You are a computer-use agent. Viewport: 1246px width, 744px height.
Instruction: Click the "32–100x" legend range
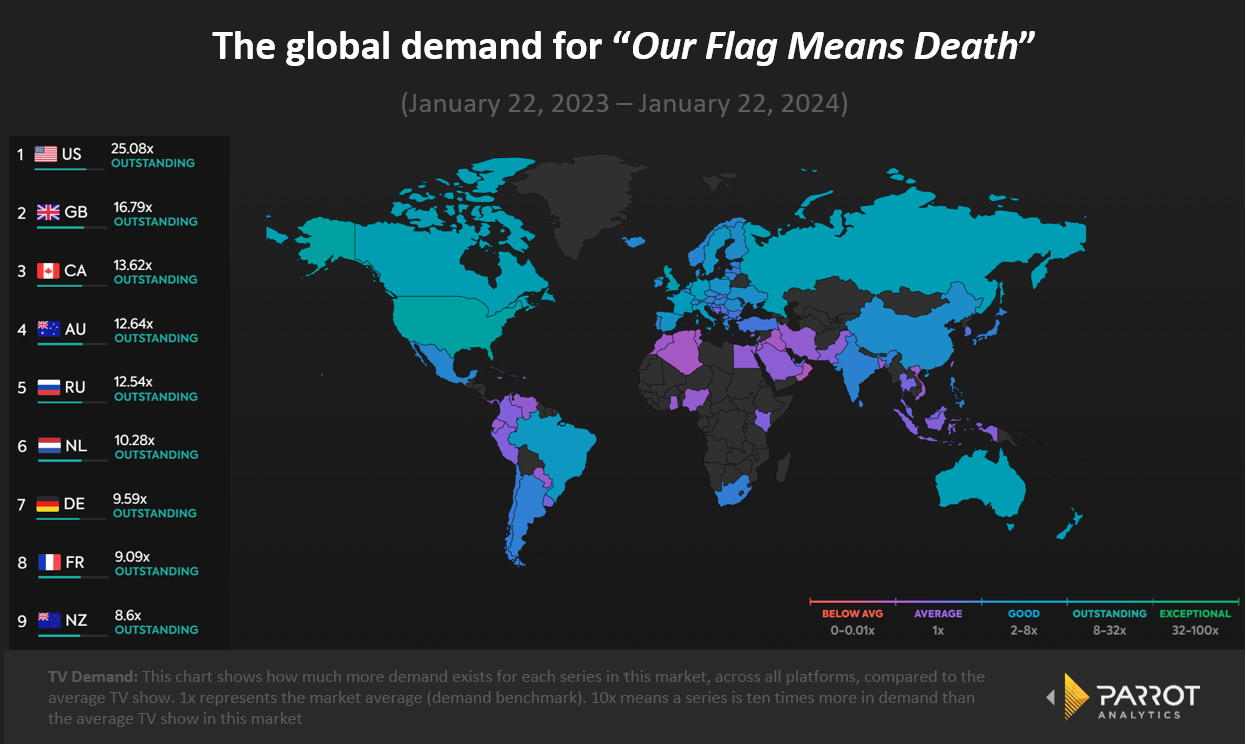click(1195, 631)
